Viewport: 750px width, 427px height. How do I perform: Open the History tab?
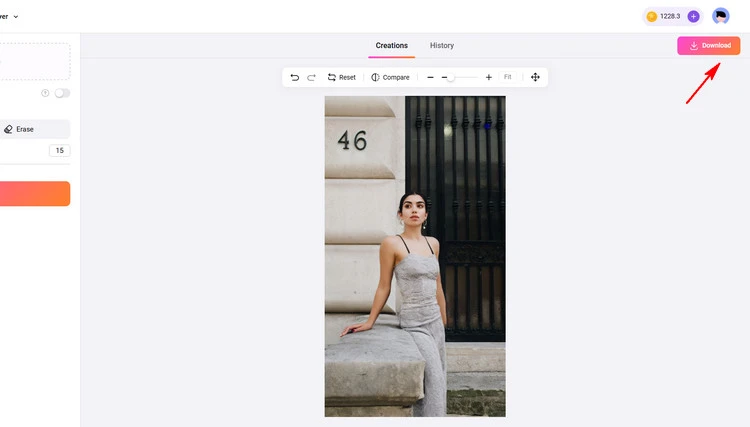coord(441,45)
